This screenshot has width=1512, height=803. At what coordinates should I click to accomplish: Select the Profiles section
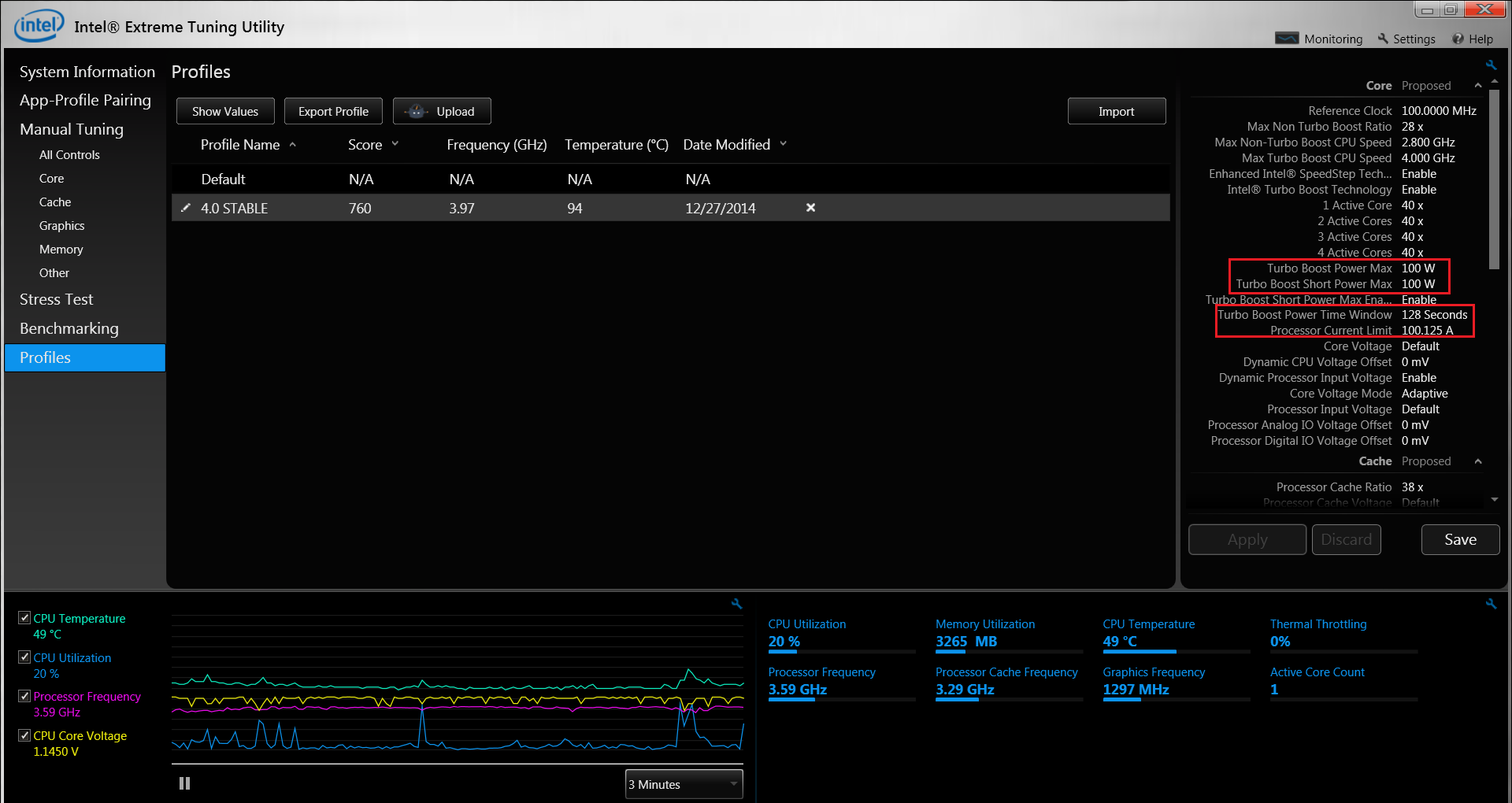(x=85, y=357)
